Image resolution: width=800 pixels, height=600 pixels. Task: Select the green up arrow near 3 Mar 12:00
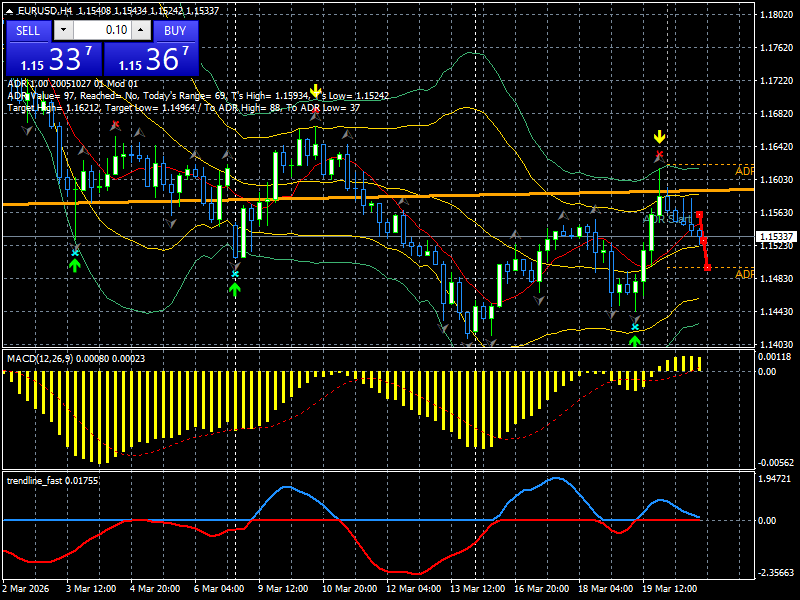pyautogui.click(x=75, y=265)
